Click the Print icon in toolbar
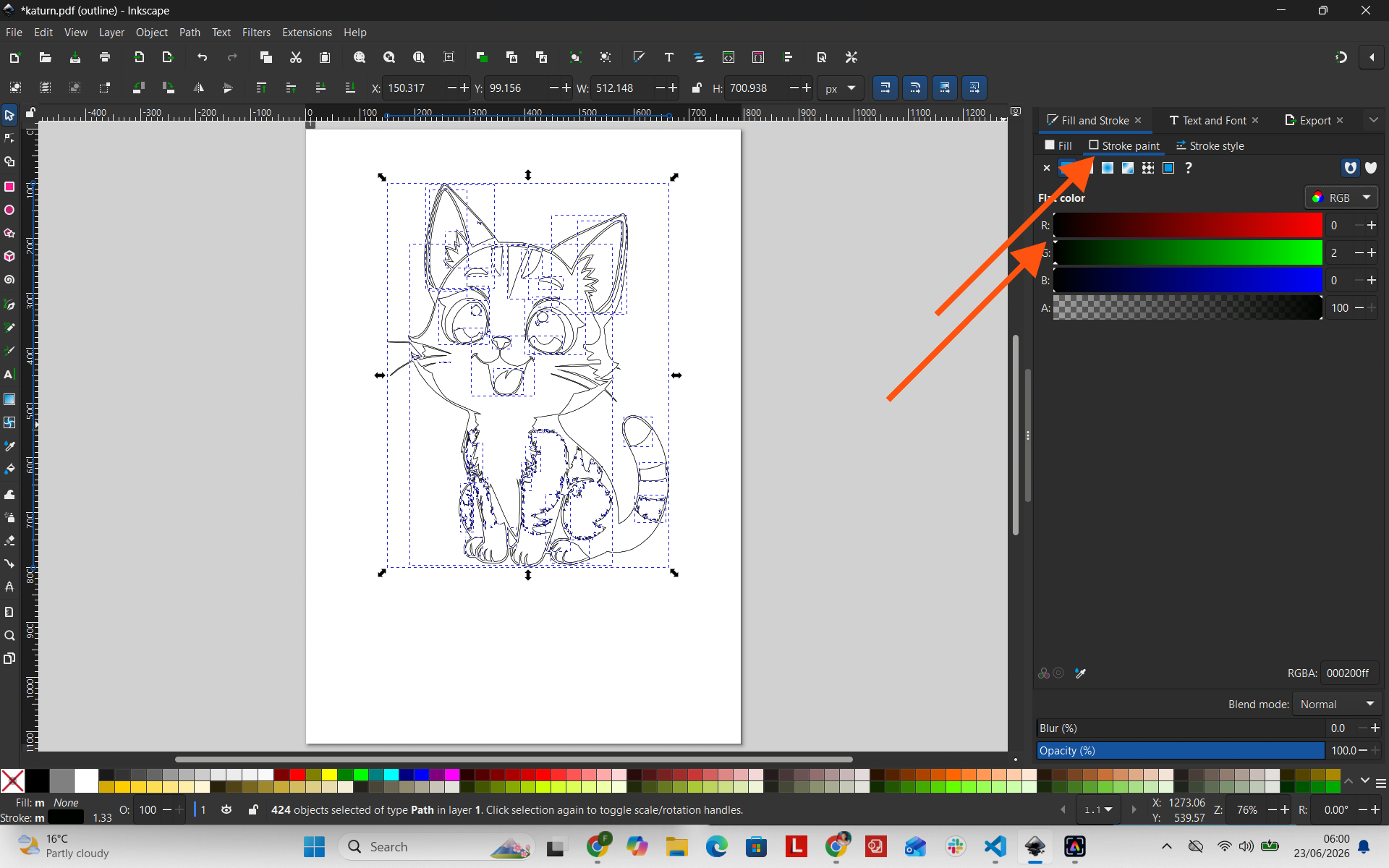Image resolution: width=1389 pixels, height=868 pixels. click(x=105, y=57)
